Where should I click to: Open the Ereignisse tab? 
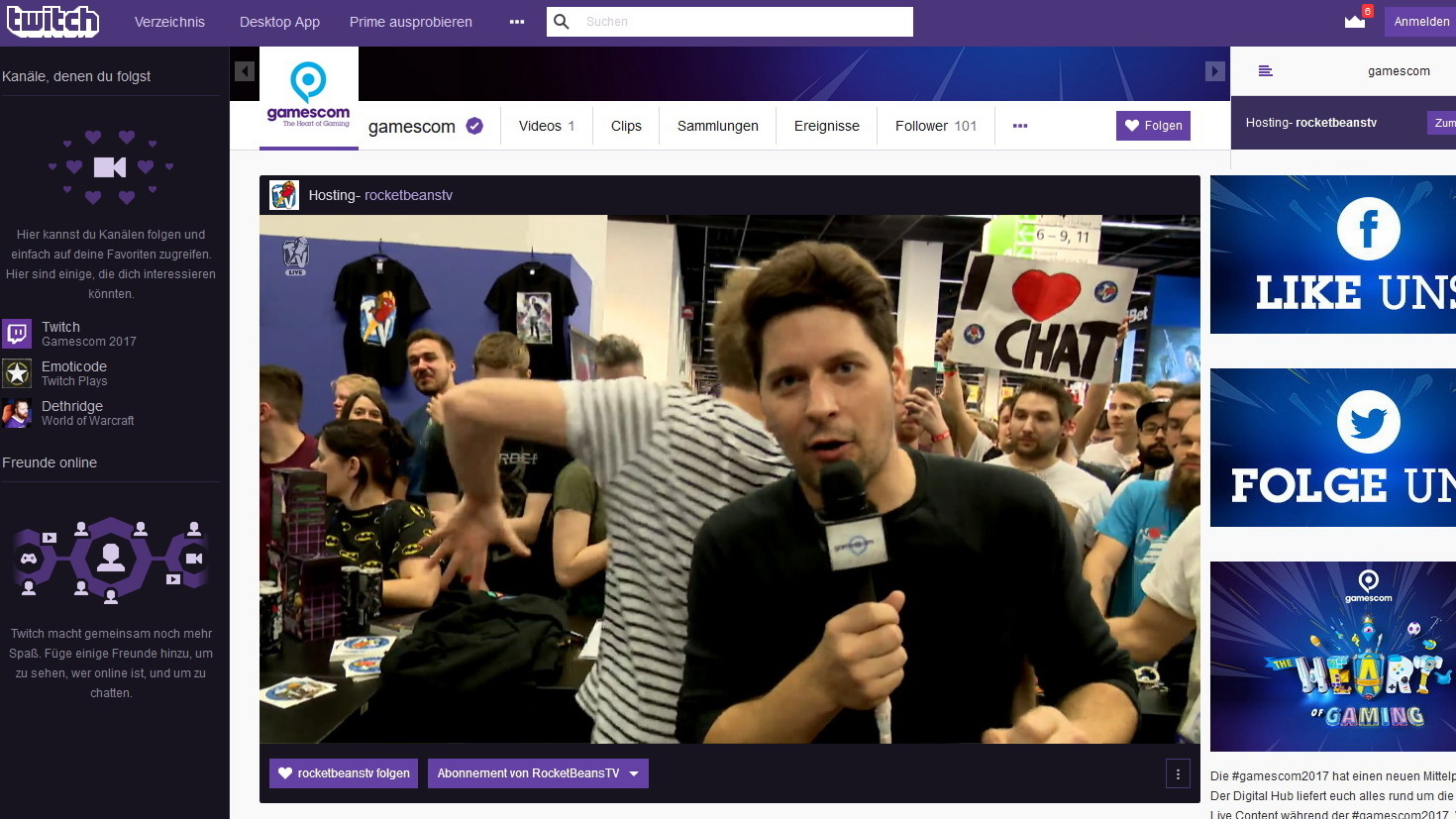827,126
